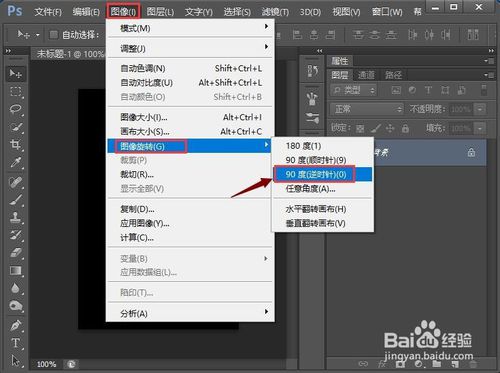Choose Flip Canvas Horizontal
The height and width of the screenshot is (373, 500).
(323, 209)
